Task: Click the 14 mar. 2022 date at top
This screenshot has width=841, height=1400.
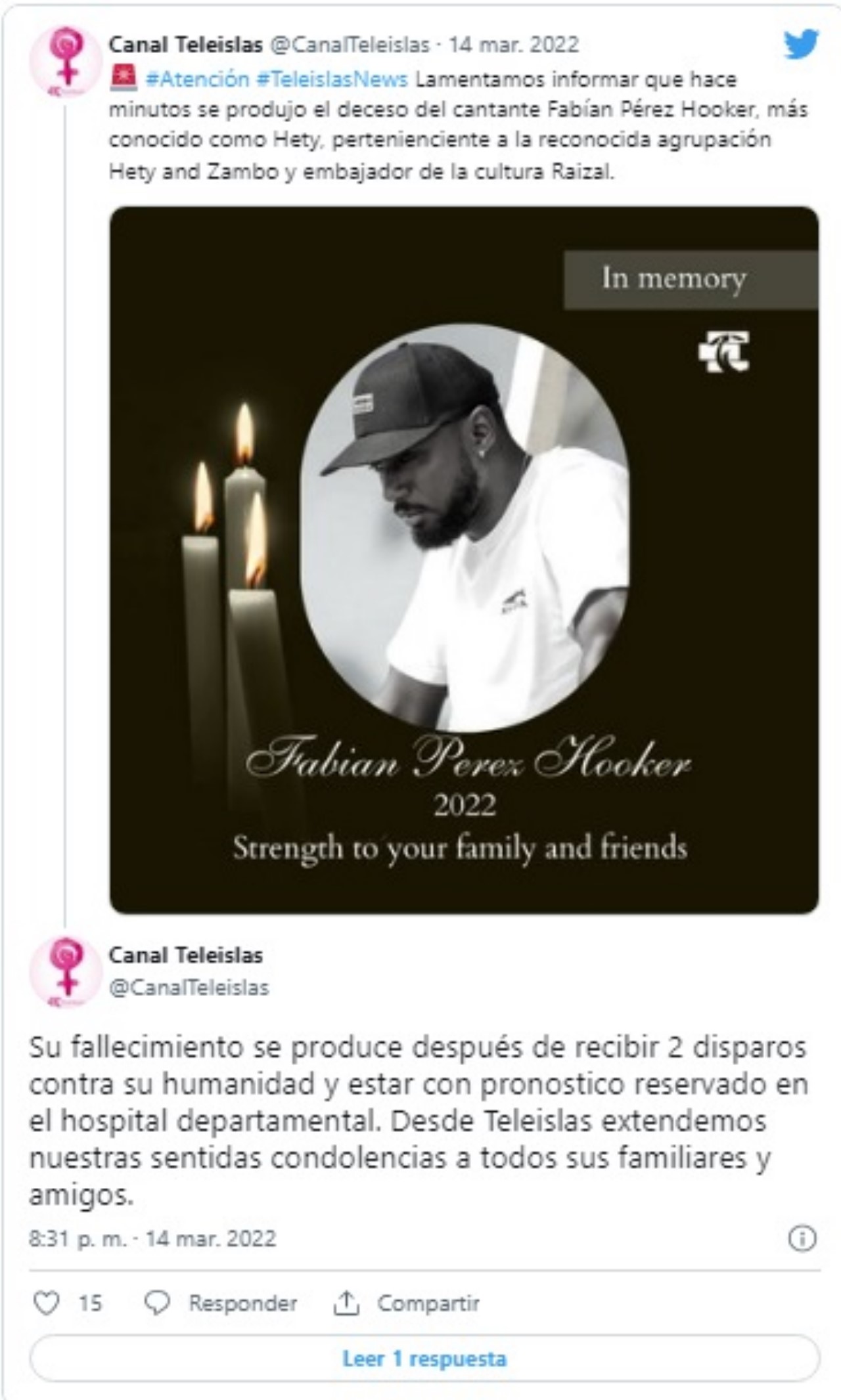Action: tap(513, 45)
